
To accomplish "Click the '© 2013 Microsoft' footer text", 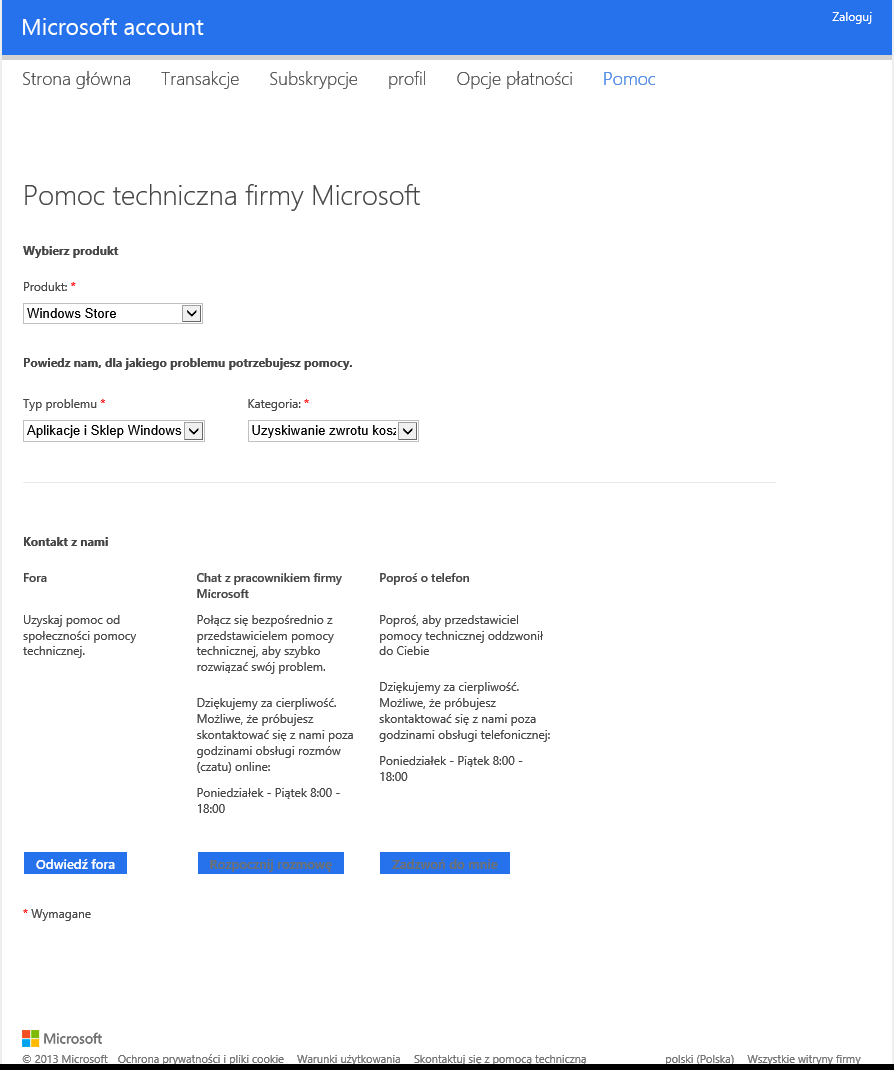I will pyautogui.click(x=65, y=1059).
